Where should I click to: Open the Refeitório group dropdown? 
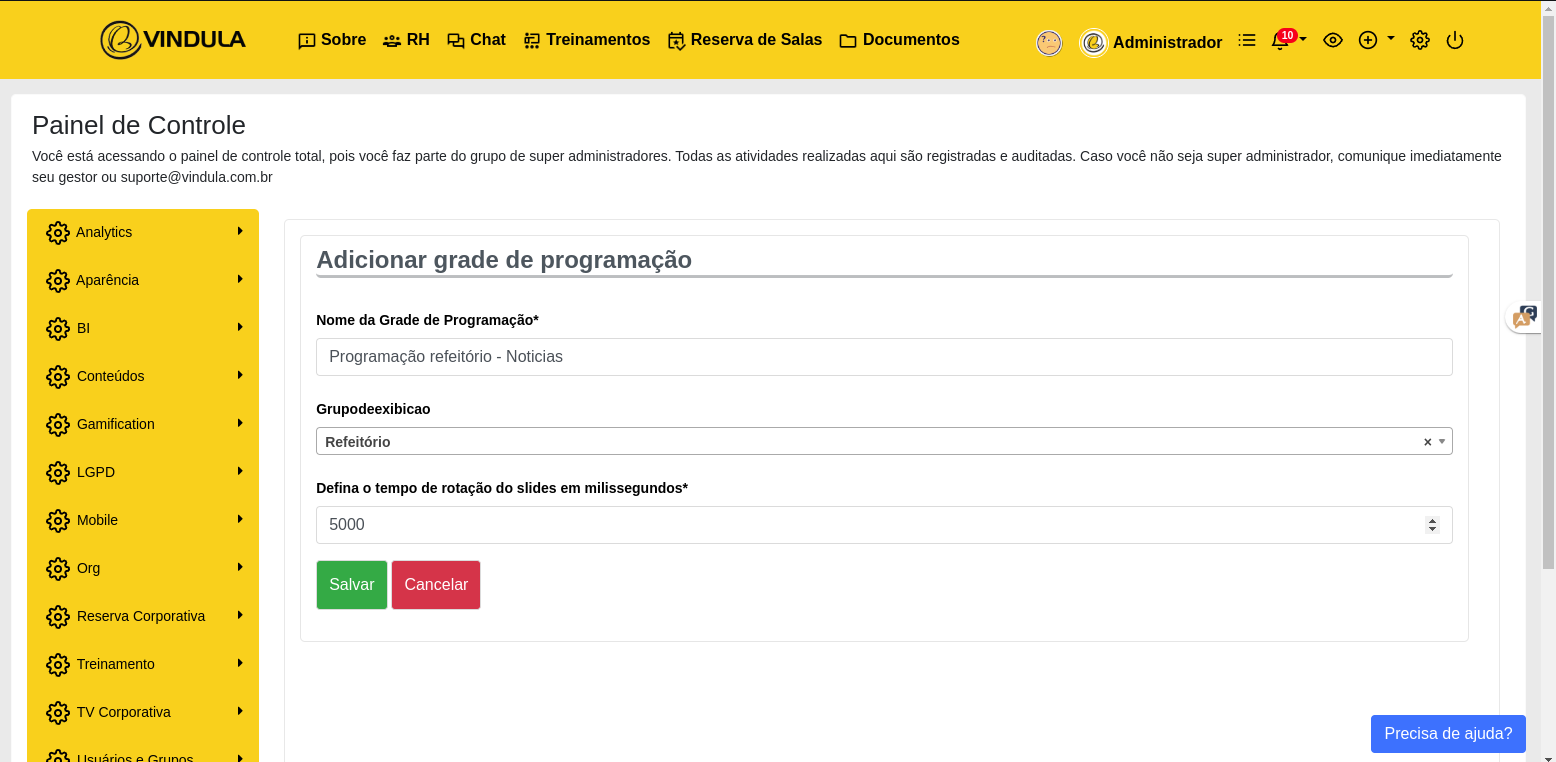pos(884,441)
